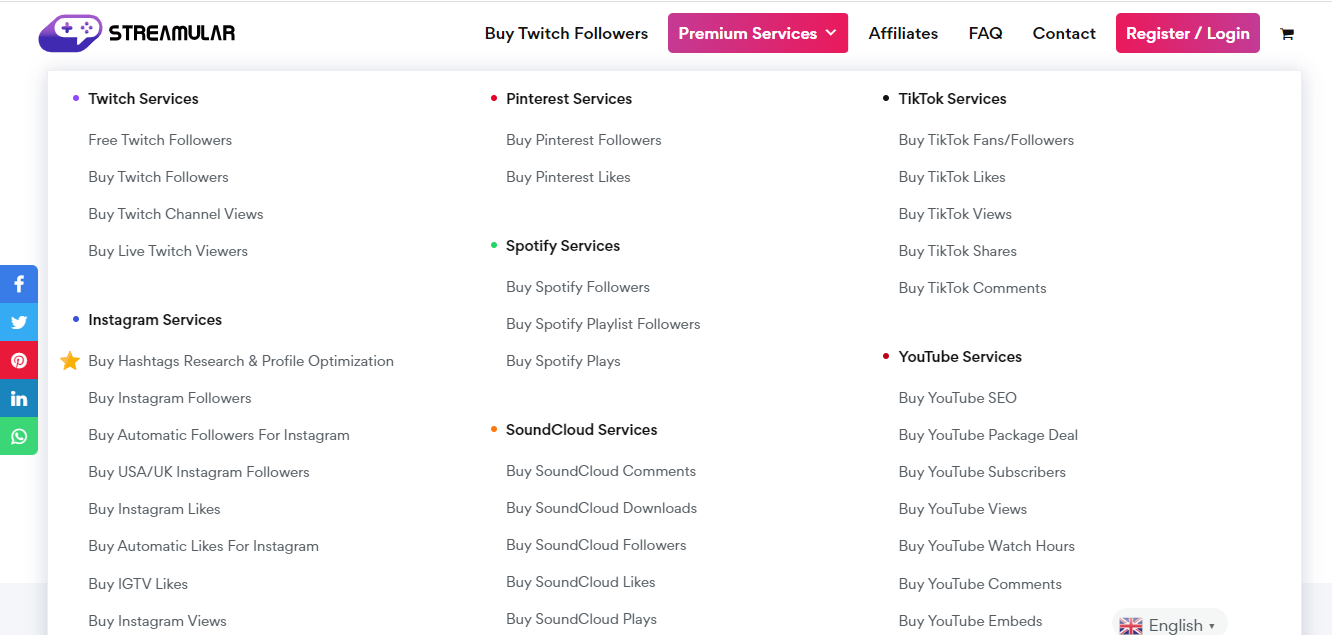The width and height of the screenshot is (1332, 635).
Task: Choose Buy Automatic Likes For Instagram
Action: [x=203, y=546]
